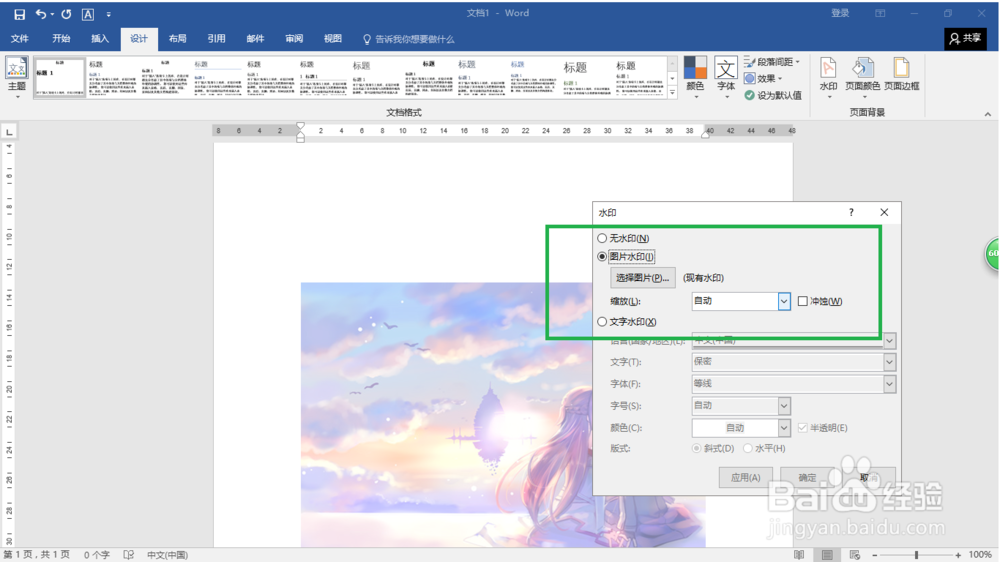Click the Sign in link in title bar
Image resolution: width=1000 pixels, height=562 pixels.
[x=840, y=13]
